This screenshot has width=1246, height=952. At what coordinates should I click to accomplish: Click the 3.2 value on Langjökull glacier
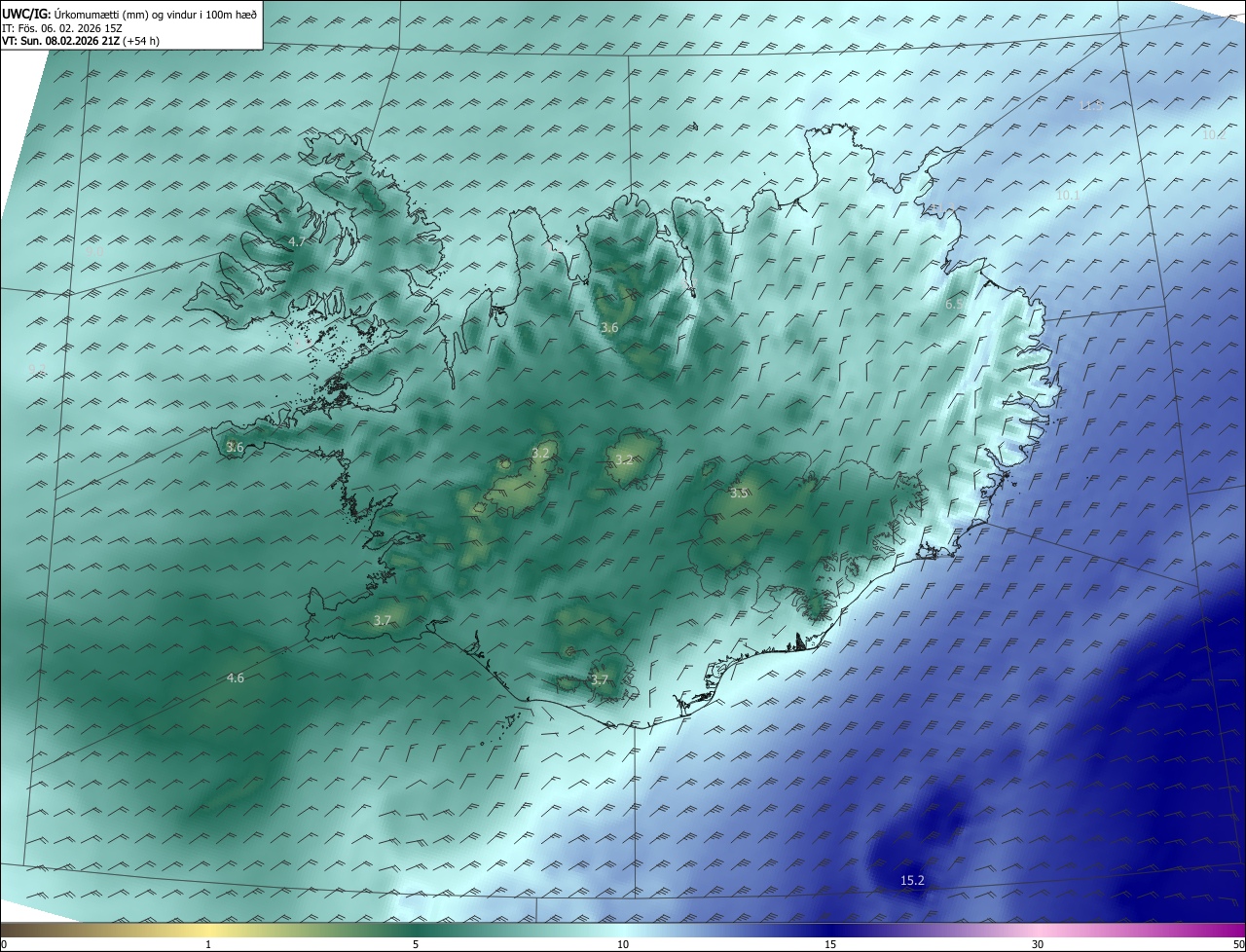[x=541, y=454]
